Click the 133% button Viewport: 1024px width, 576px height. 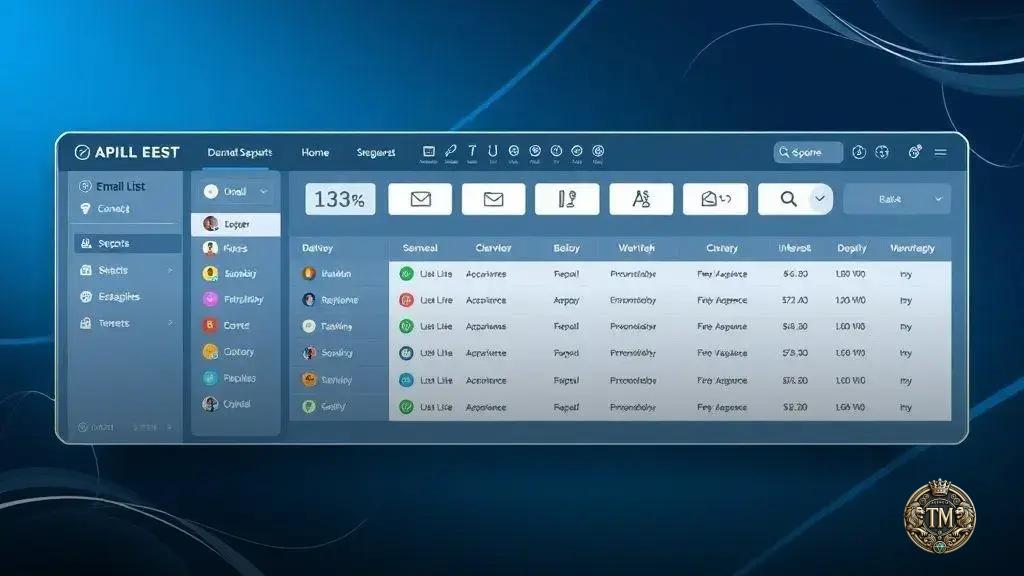[x=339, y=199]
